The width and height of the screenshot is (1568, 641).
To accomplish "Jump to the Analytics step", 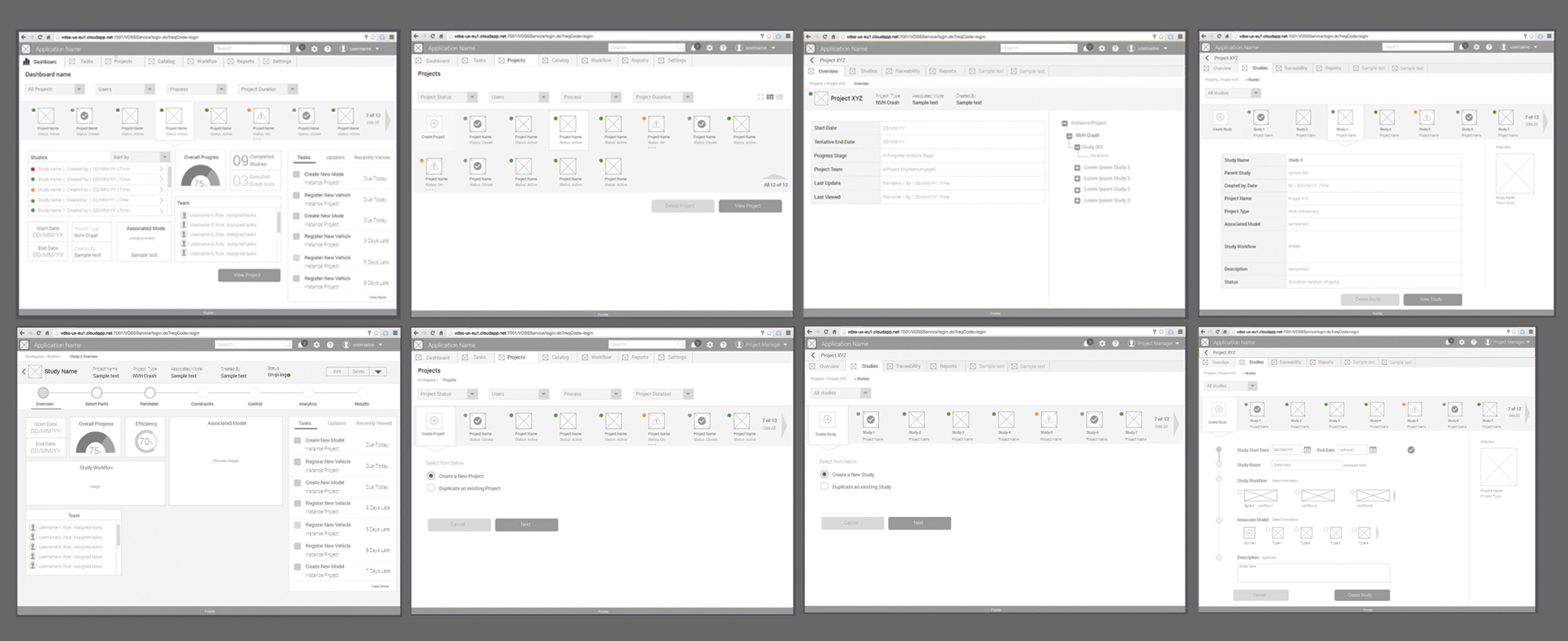I will coord(307,393).
